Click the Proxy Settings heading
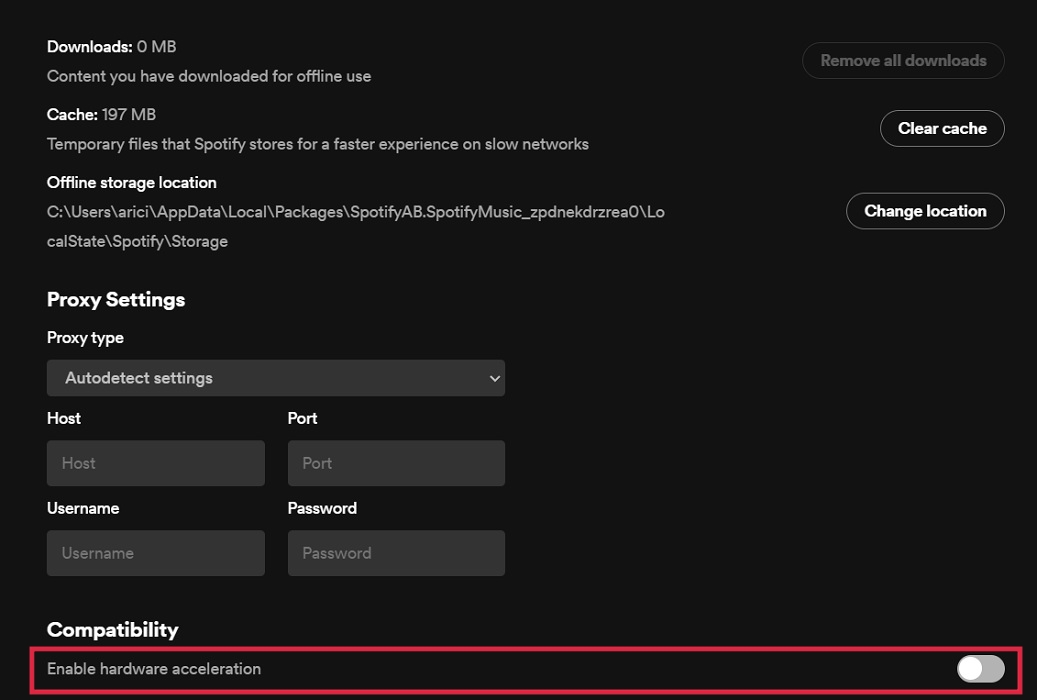 pyautogui.click(x=115, y=299)
